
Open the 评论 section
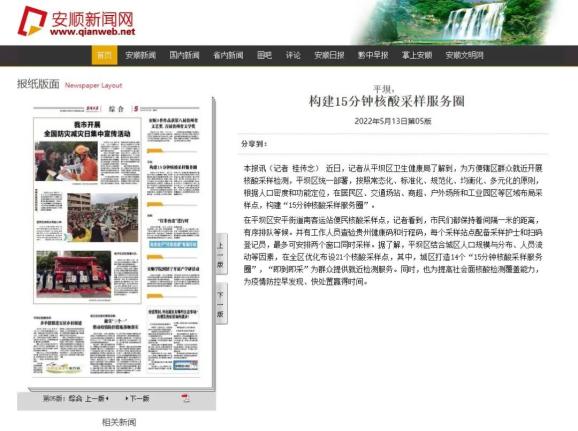[x=293, y=55]
